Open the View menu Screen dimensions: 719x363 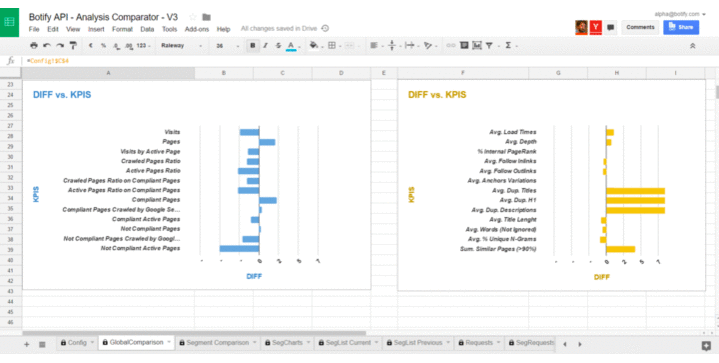click(73, 29)
